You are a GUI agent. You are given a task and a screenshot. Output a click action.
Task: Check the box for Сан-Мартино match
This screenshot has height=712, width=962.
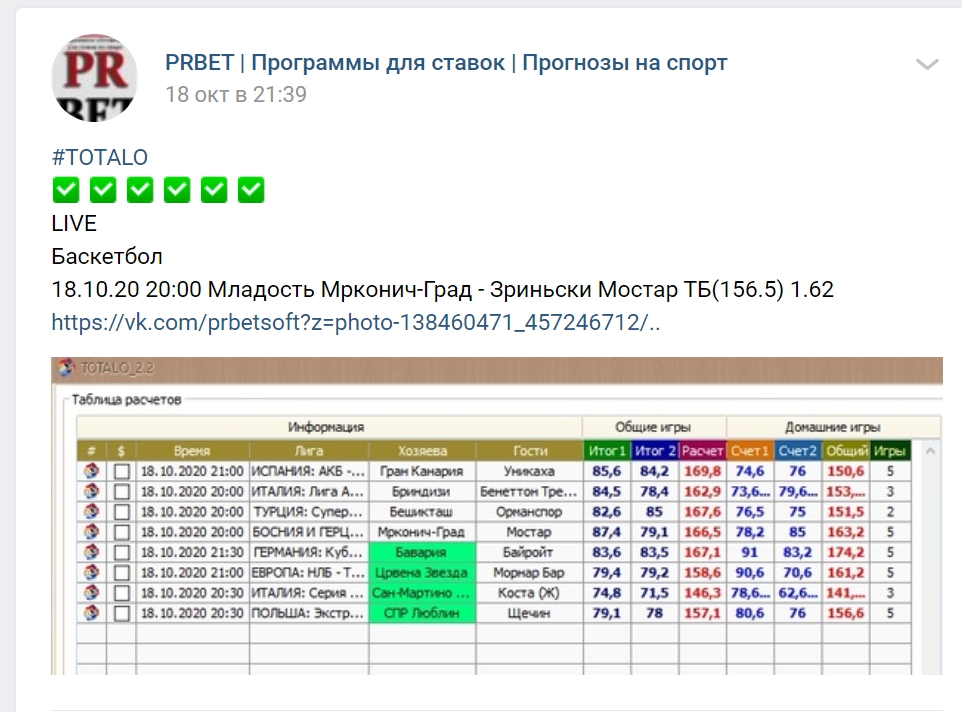[x=122, y=593]
